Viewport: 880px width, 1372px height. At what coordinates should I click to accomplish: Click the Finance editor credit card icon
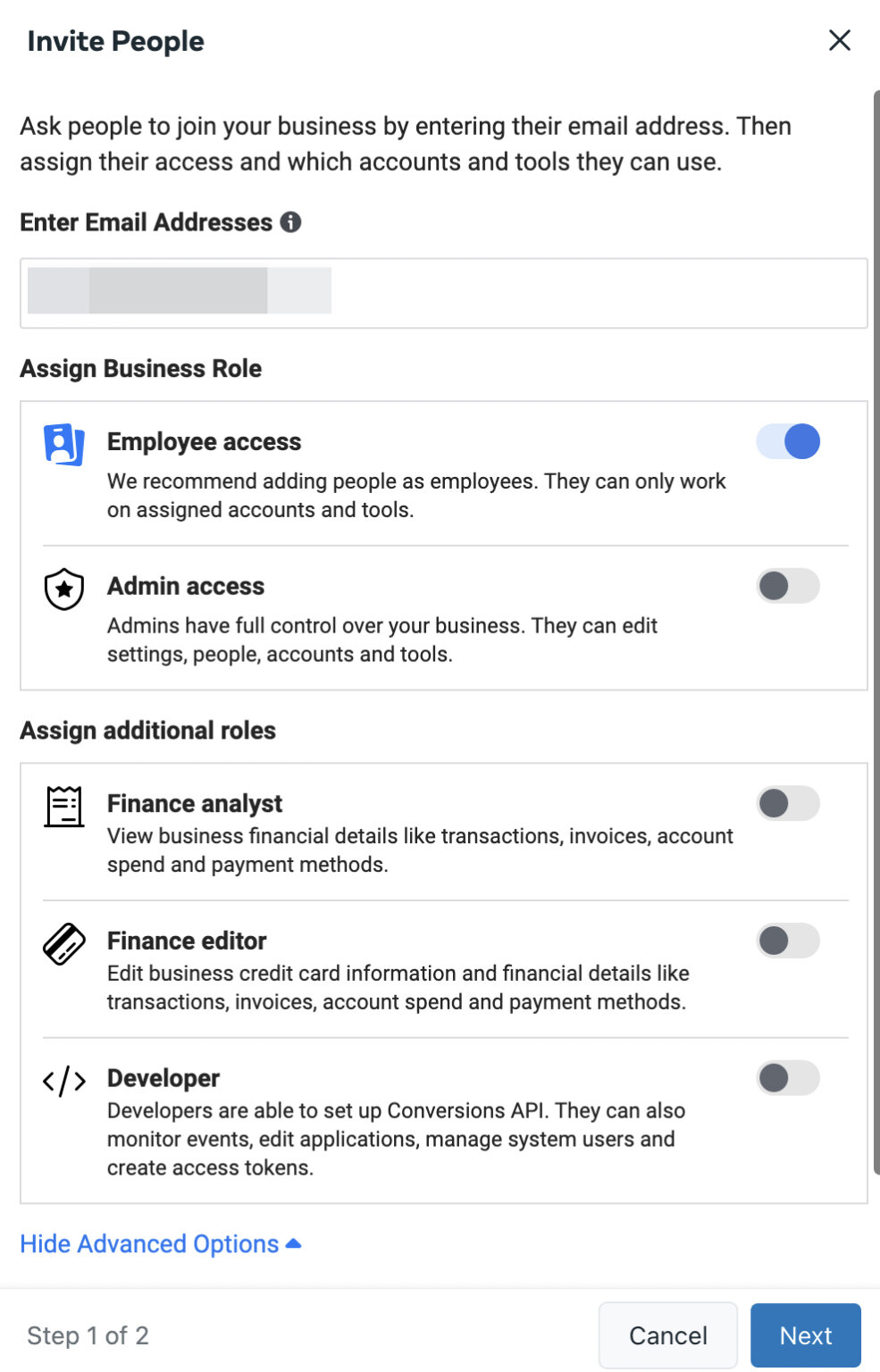pos(63,942)
